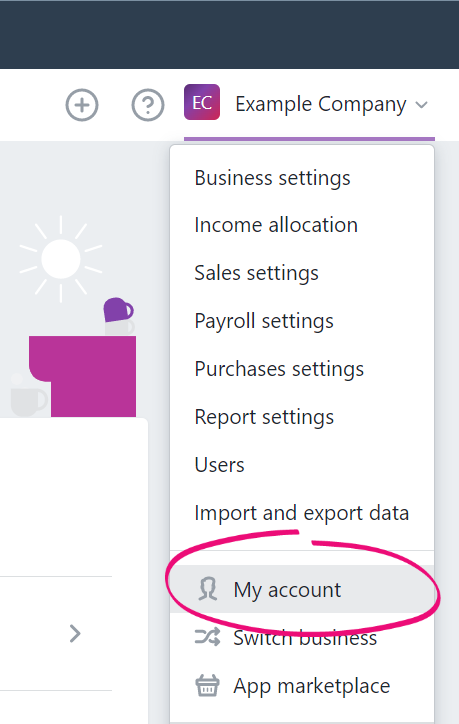Click the My account person icon
This screenshot has width=459, height=724.
pos(208,589)
